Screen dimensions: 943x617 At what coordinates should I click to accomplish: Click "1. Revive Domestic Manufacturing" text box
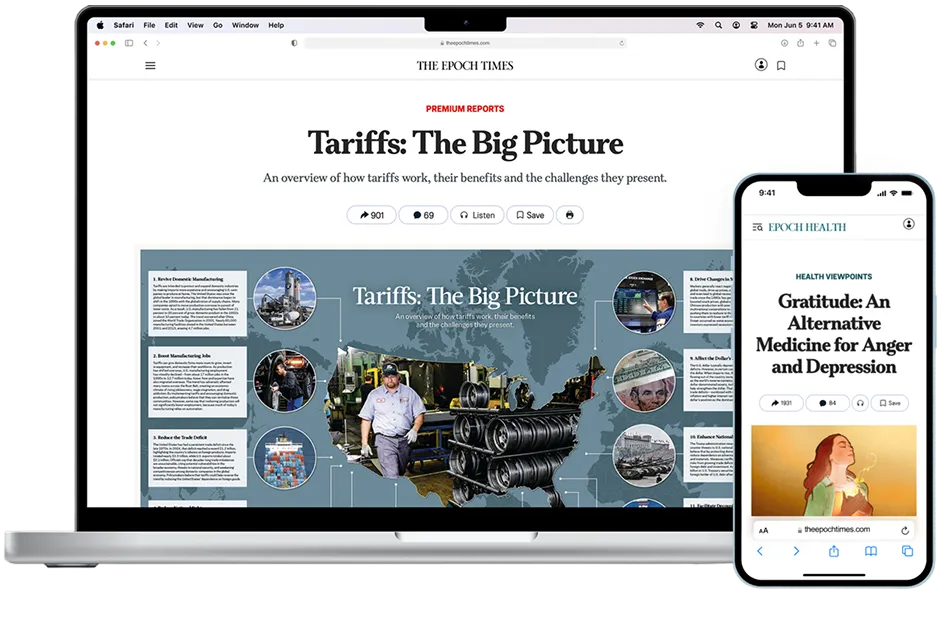pos(197,304)
